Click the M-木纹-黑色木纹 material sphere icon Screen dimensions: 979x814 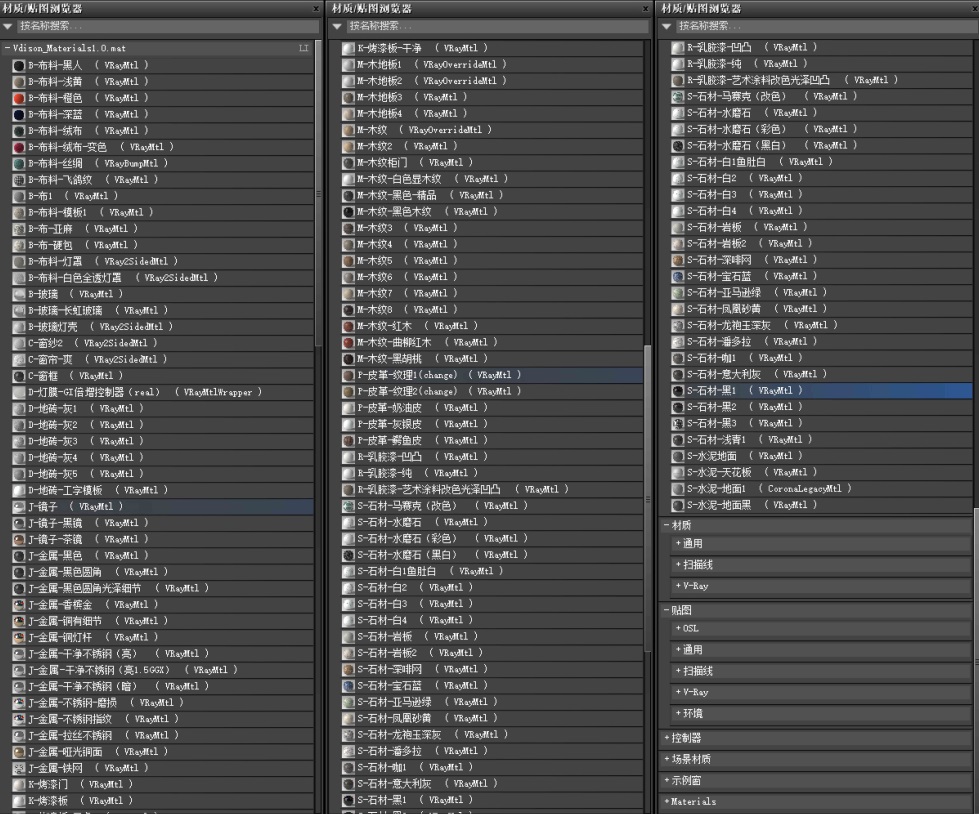(348, 212)
